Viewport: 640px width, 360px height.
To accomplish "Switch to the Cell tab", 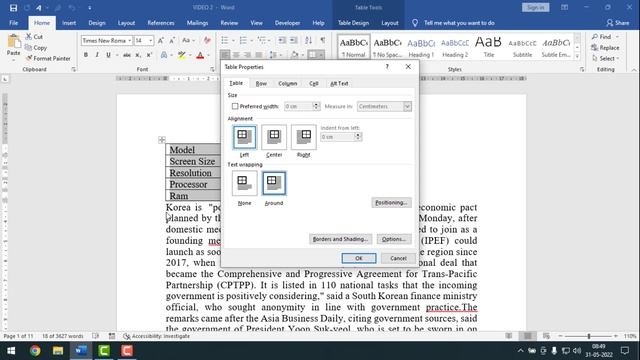I will click(x=313, y=84).
